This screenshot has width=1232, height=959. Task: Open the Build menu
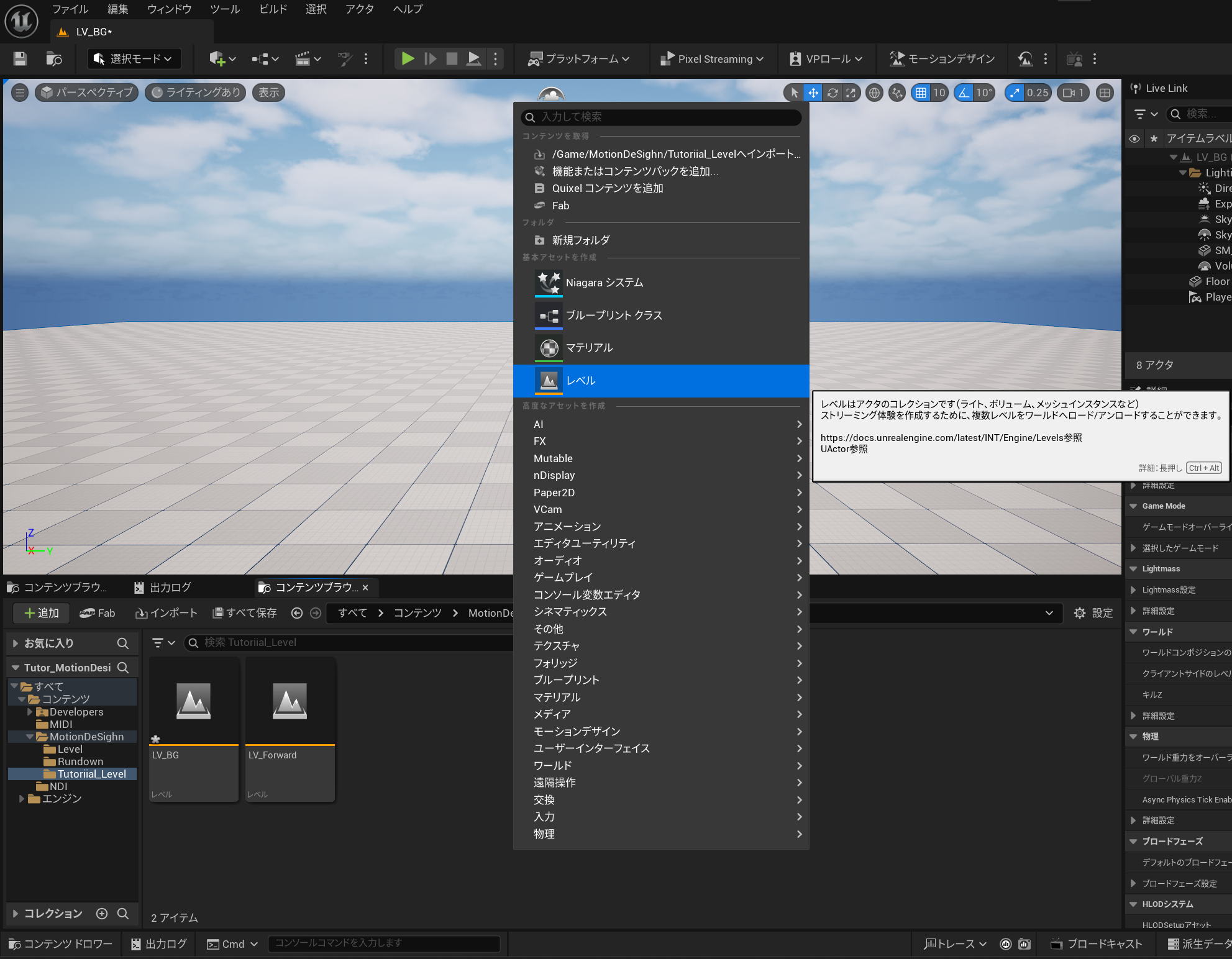[x=273, y=9]
